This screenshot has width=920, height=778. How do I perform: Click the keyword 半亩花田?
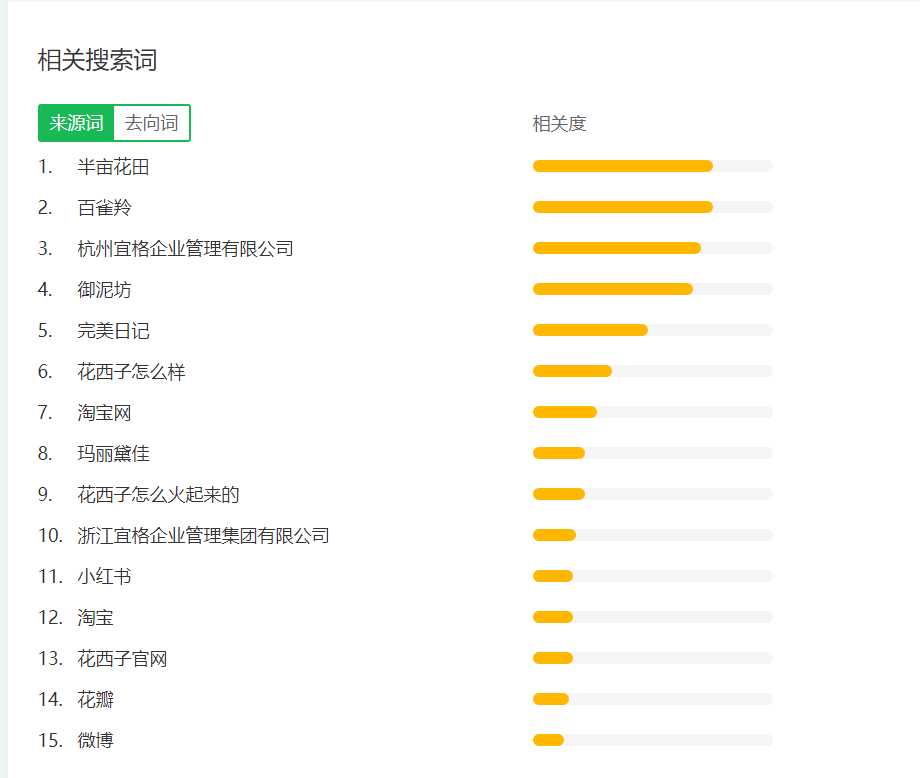click(113, 167)
